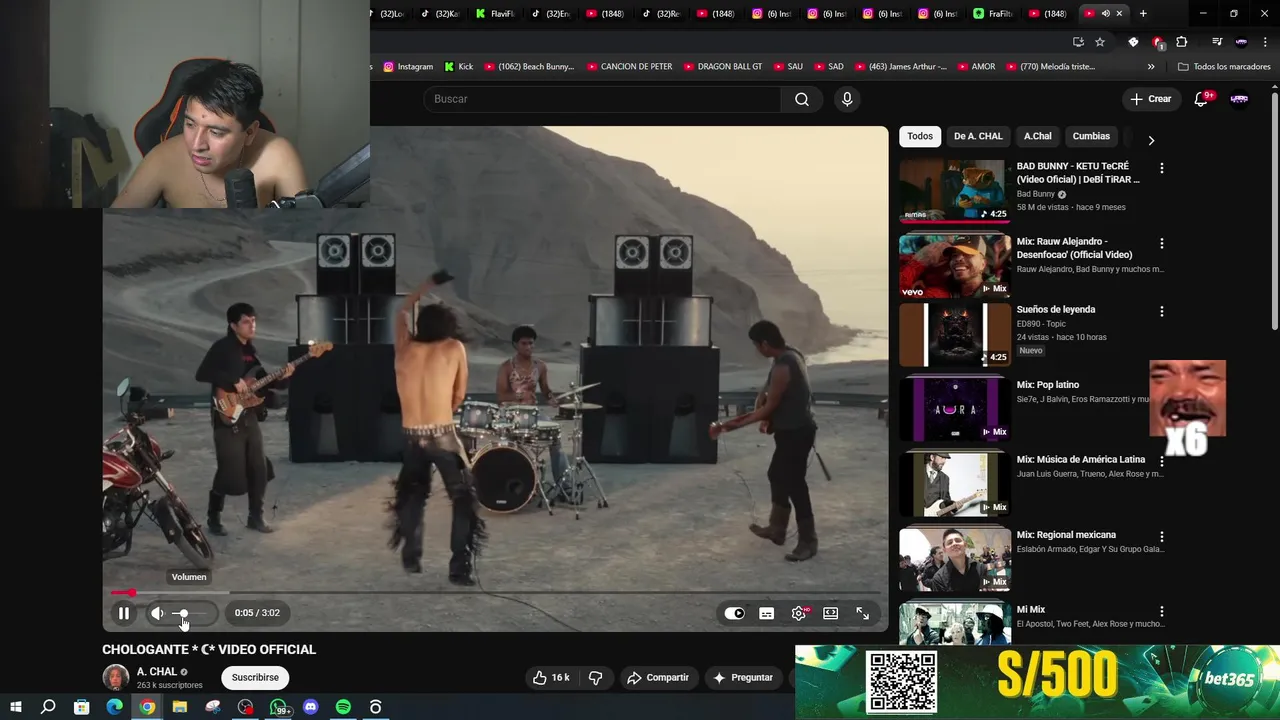Screen dimensions: 1280x720
Task: Open the YouTube account avatar menu
Action: pos(1240,99)
